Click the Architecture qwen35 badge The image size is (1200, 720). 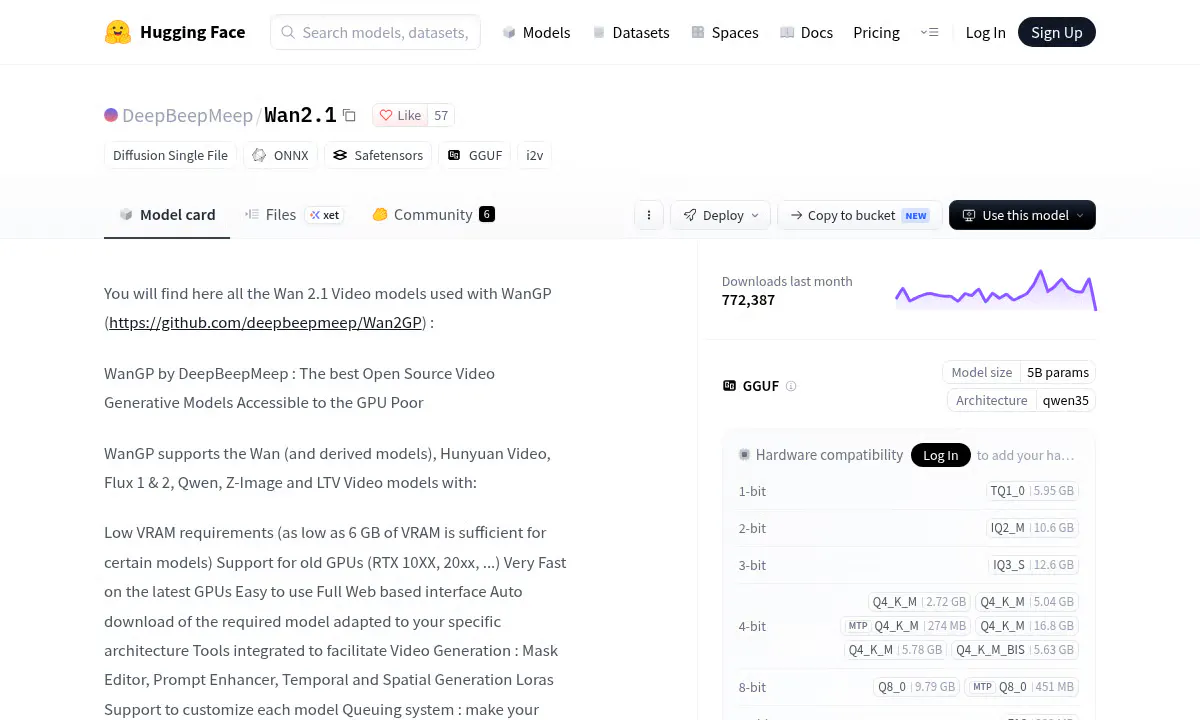coord(1021,400)
